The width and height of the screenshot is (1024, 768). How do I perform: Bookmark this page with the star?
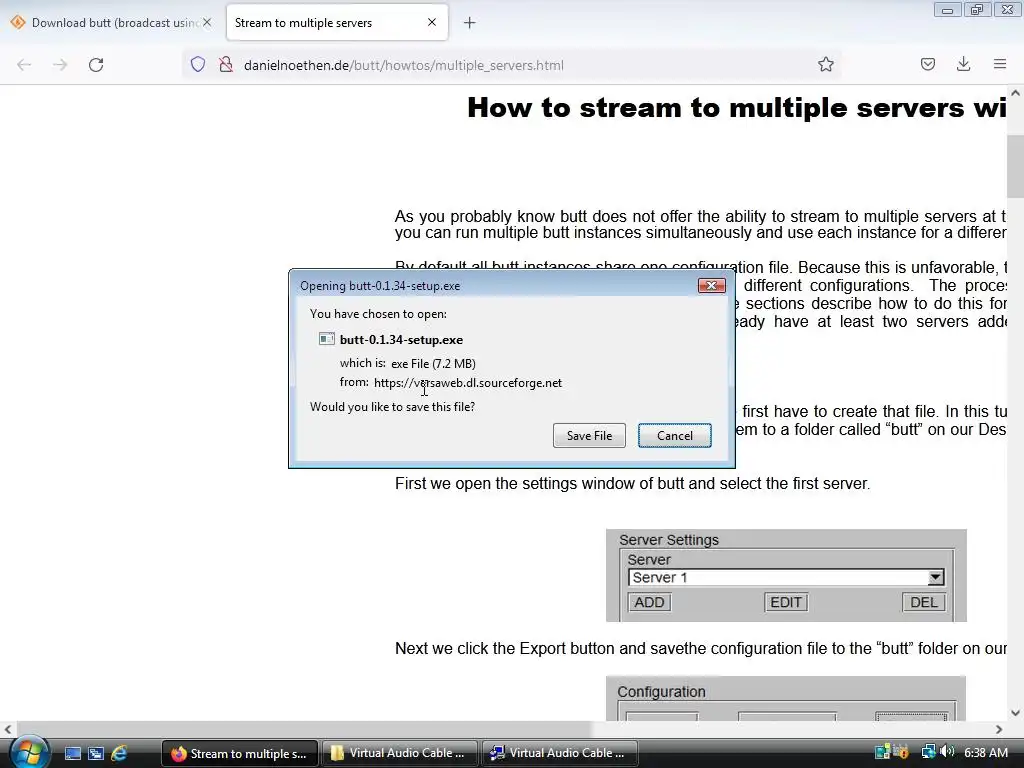(x=825, y=64)
